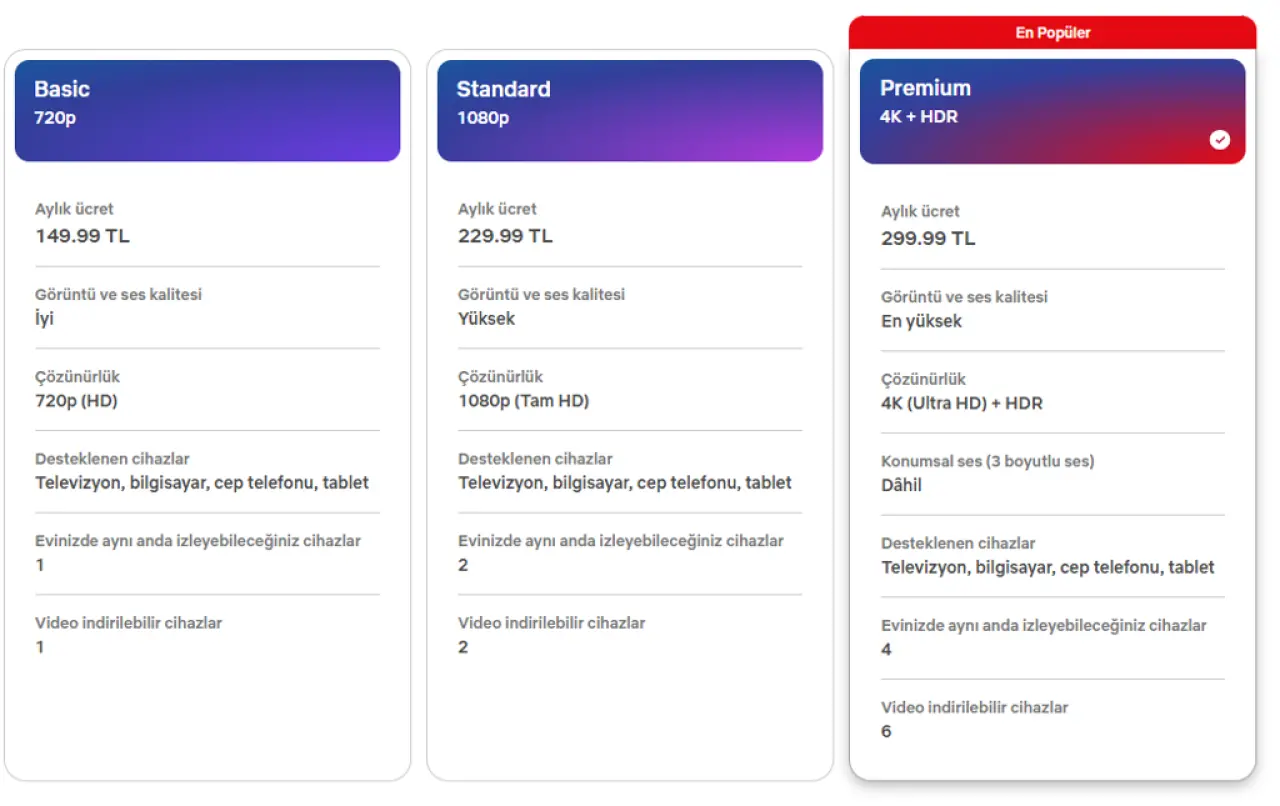Screen dimensions: 1280x806
Task: Click the Premium plan price 299.99 TL
Action: click(x=928, y=238)
